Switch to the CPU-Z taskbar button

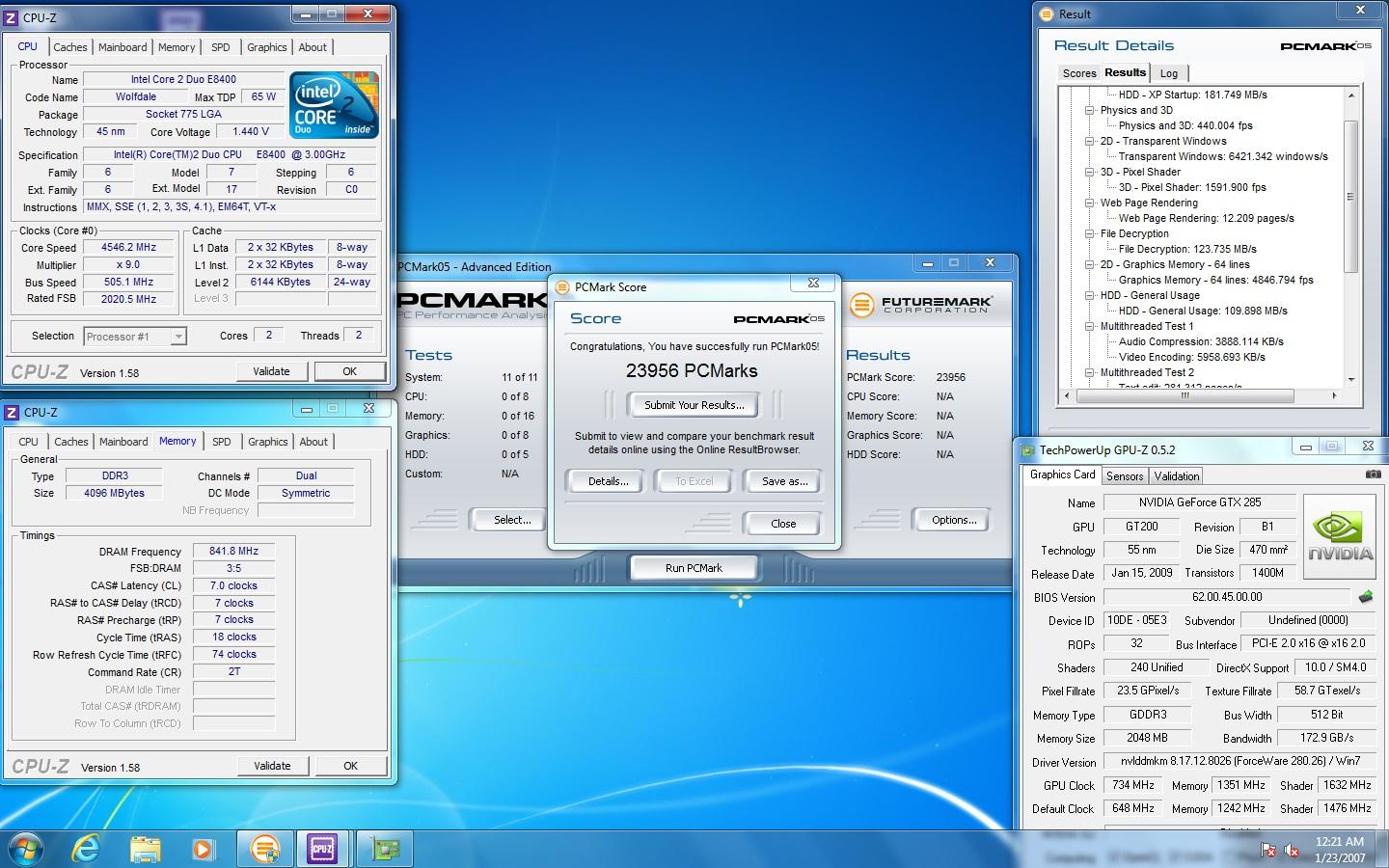coord(322,849)
